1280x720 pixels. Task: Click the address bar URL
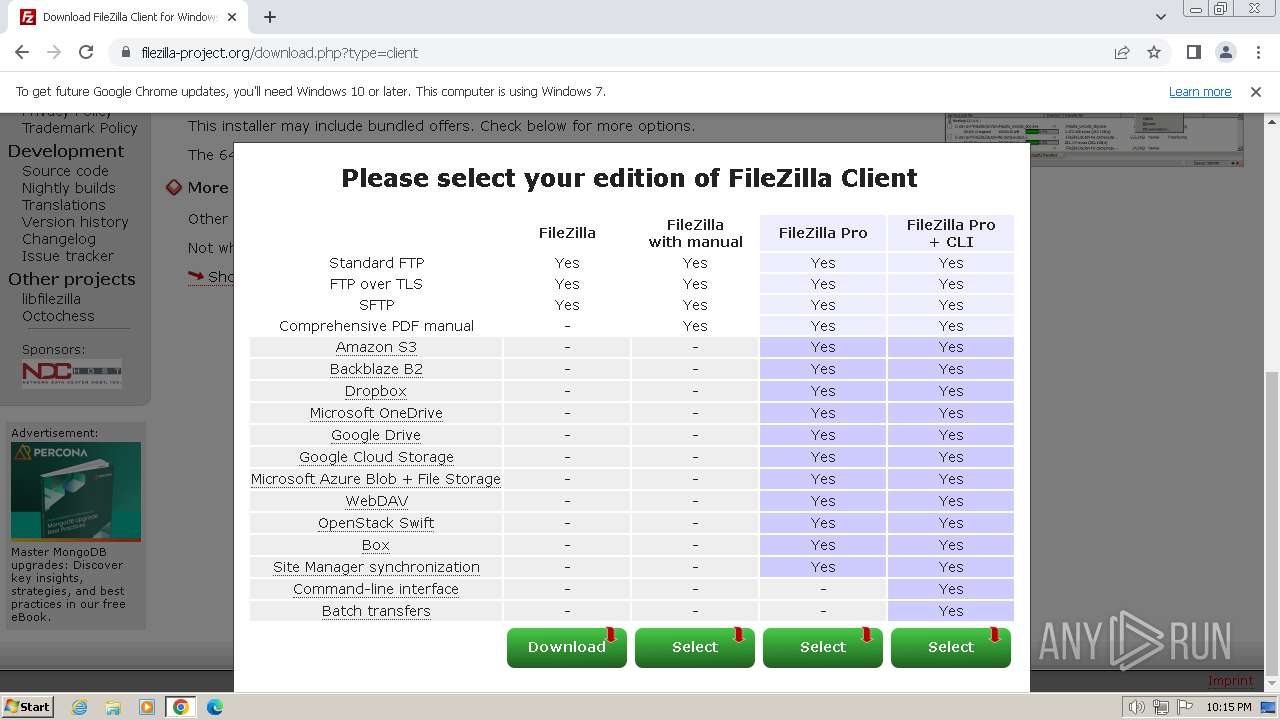[x=280, y=53]
